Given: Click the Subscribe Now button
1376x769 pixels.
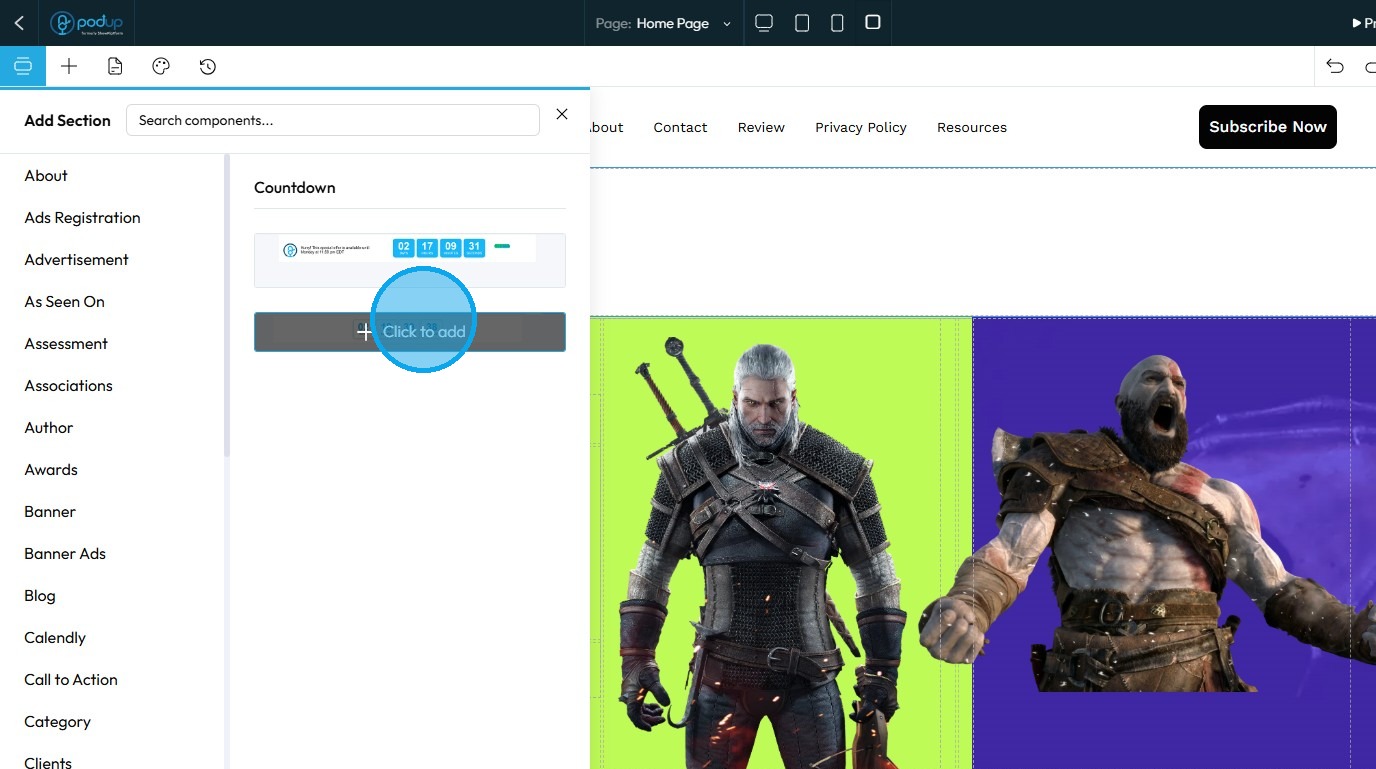Looking at the screenshot, I should [x=1268, y=127].
